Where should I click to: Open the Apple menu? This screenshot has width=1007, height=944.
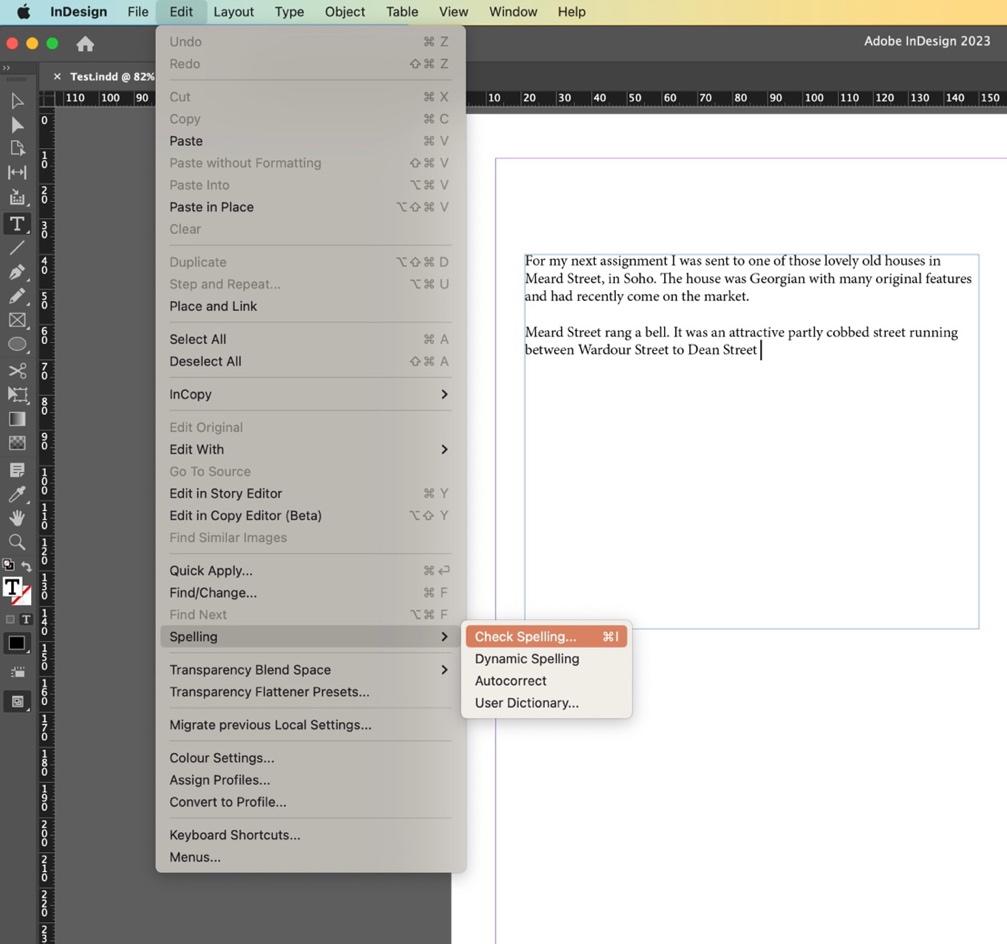(x=23, y=12)
